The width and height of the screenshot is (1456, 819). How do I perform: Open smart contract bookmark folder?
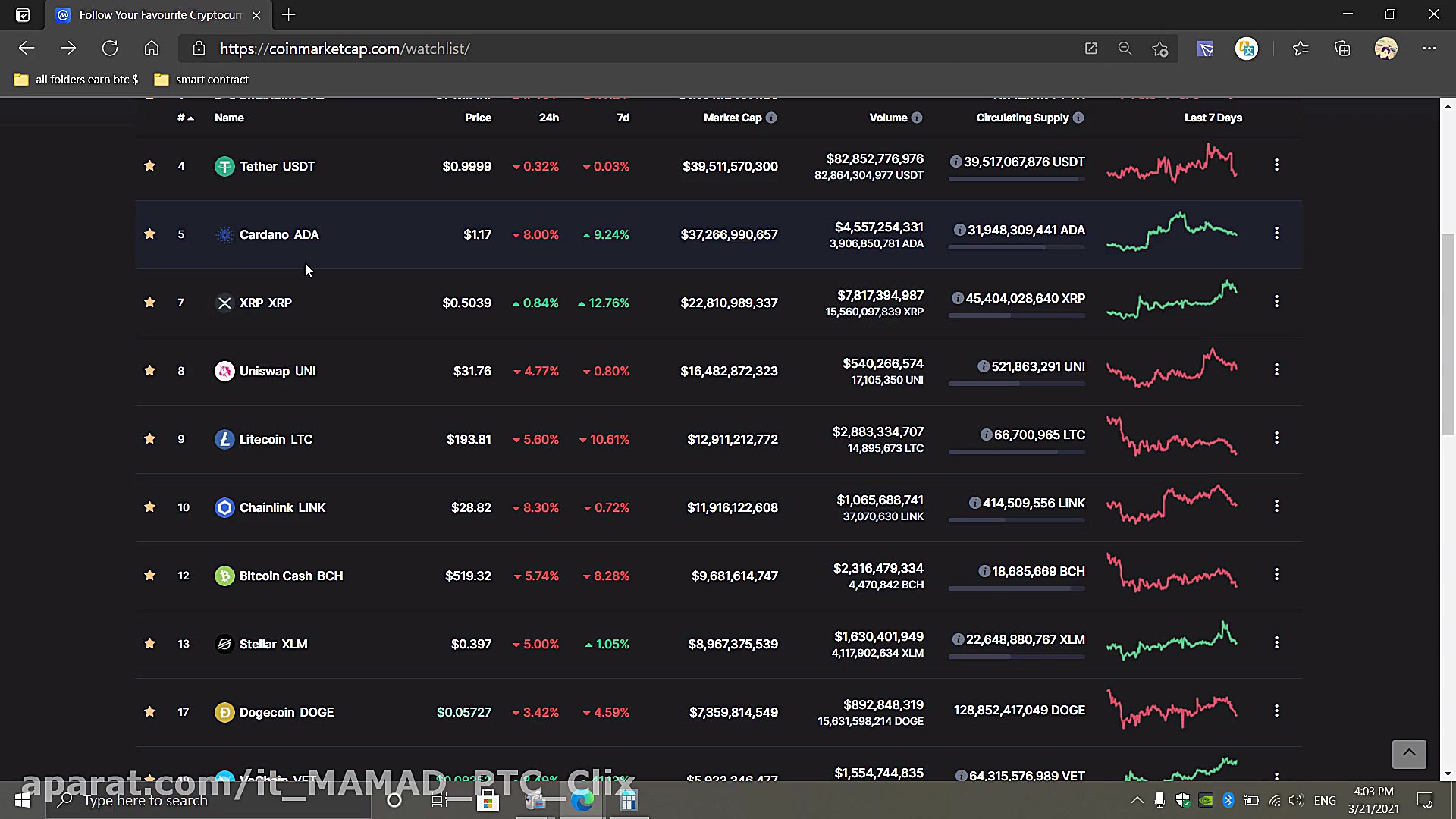pyautogui.click(x=201, y=79)
